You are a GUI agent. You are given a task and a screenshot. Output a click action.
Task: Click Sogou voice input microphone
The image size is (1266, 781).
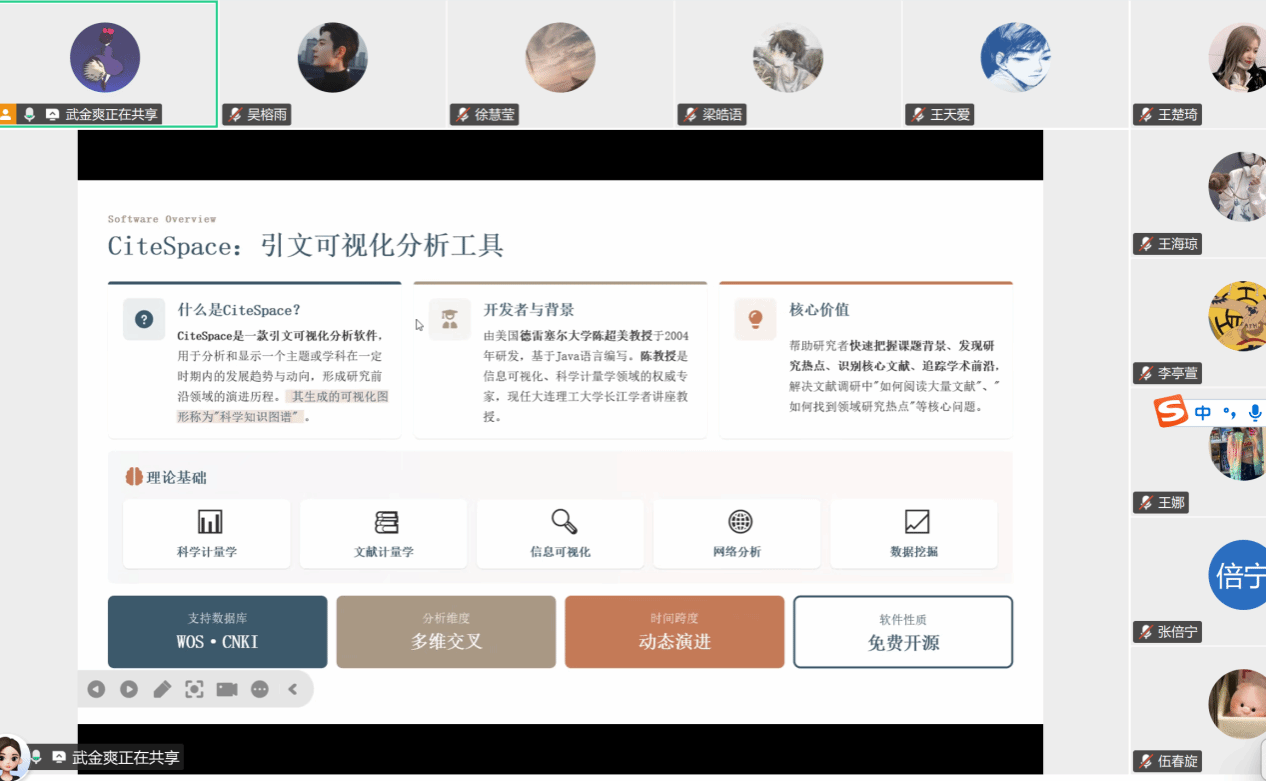click(x=1255, y=412)
